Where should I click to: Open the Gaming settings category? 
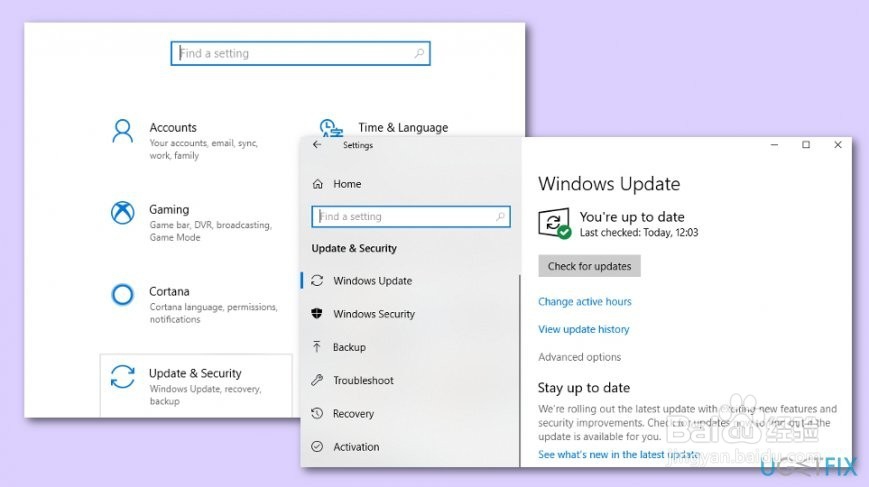click(194, 222)
